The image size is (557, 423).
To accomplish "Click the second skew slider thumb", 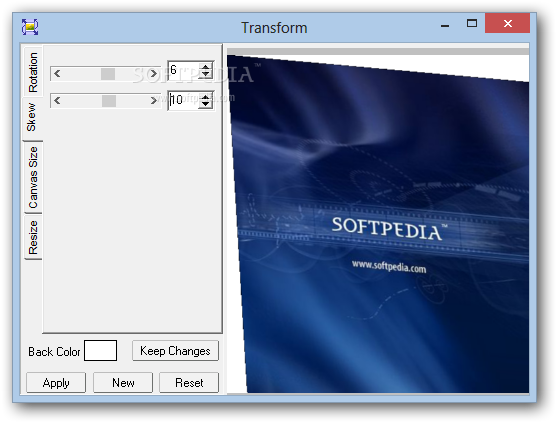I will [x=109, y=101].
